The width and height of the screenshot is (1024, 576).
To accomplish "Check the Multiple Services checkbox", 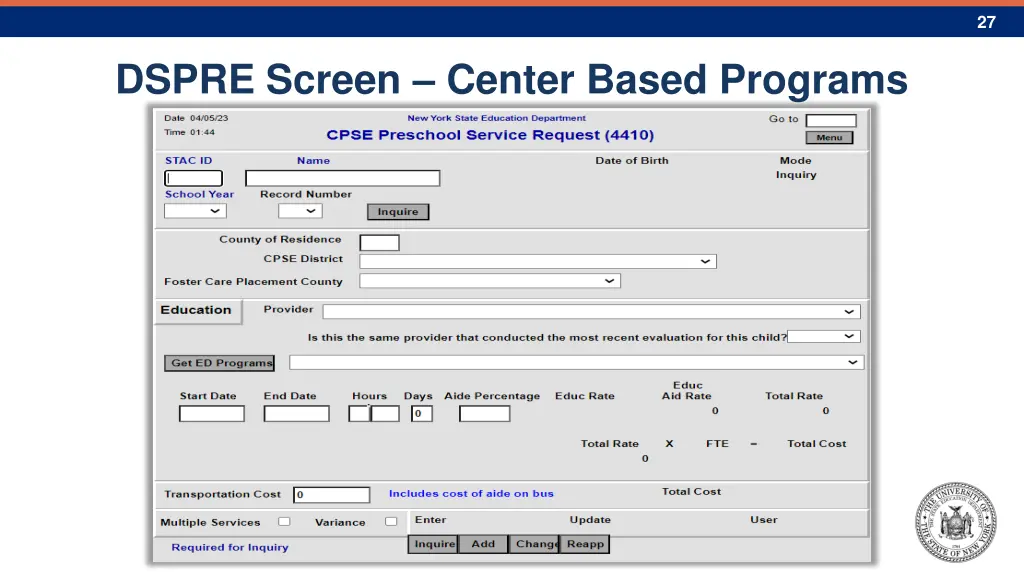I will (284, 521).
